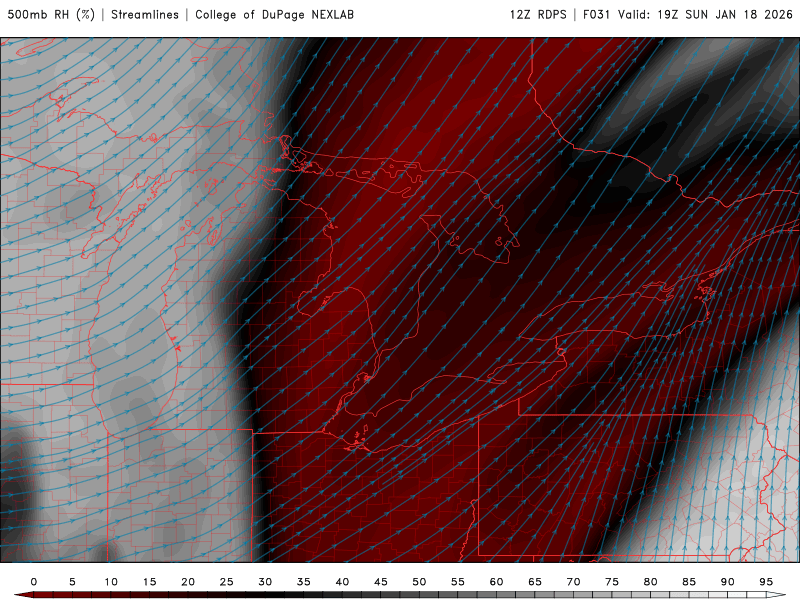The image size is (800, 600).
Task: Click the light gray swatch below the "85" label
Action: point(689,595)
